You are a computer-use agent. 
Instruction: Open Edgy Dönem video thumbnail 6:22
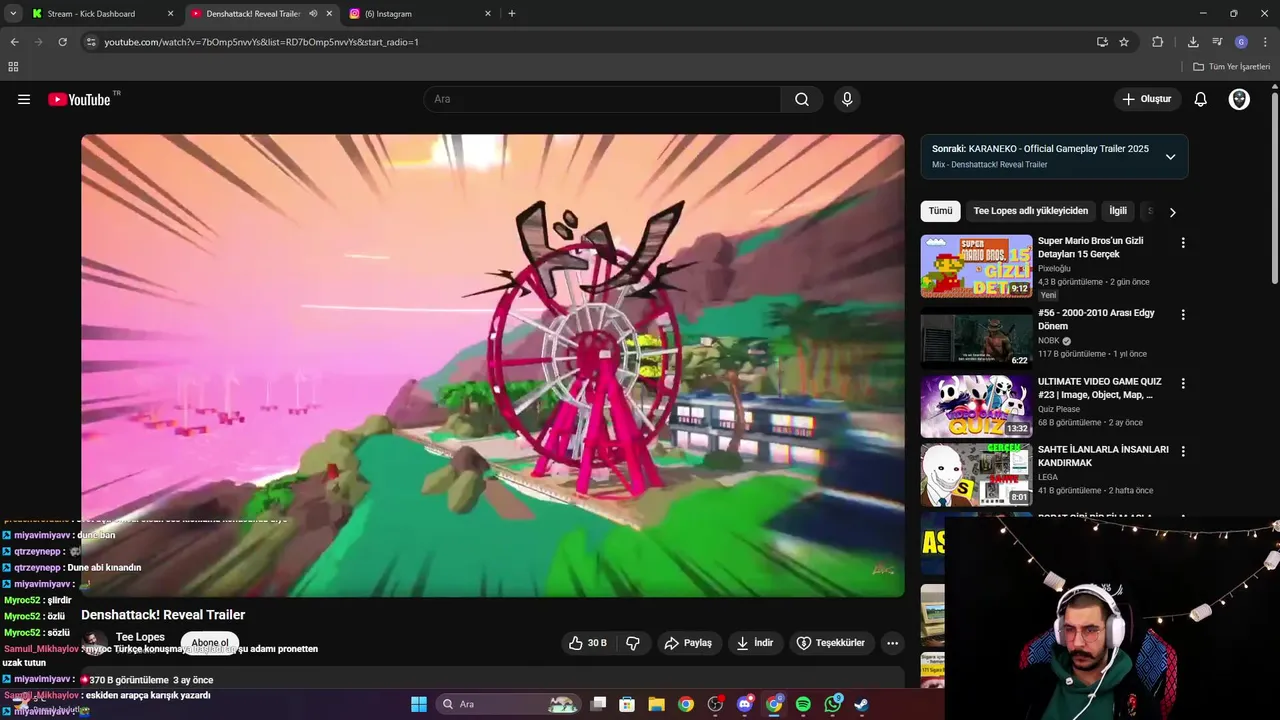976,338
